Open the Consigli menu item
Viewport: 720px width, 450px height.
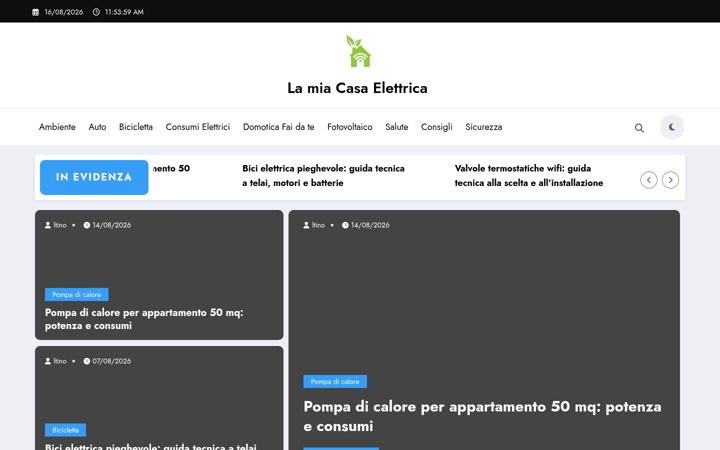[x=436, y=127]
